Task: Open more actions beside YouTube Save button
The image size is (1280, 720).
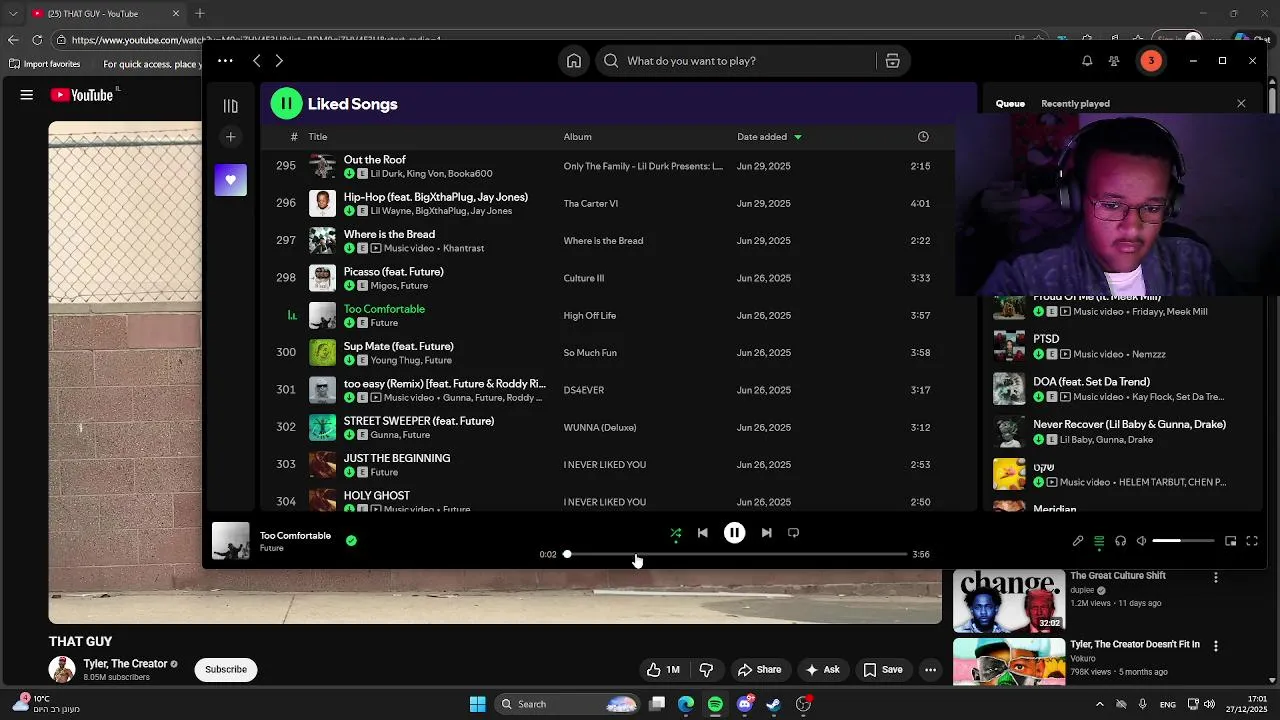Action: [931, 670]
